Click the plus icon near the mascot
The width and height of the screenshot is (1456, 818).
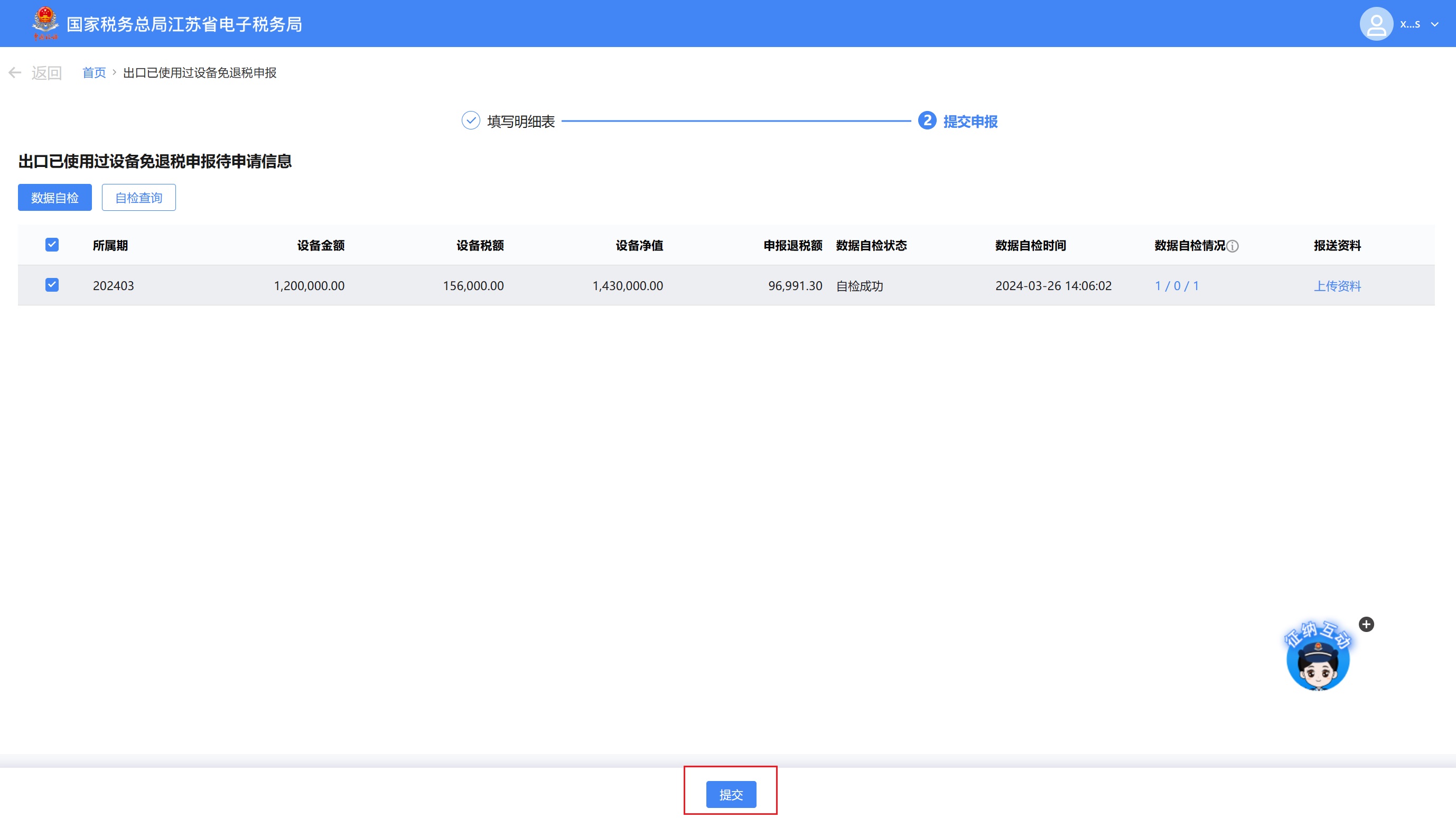1366,624
